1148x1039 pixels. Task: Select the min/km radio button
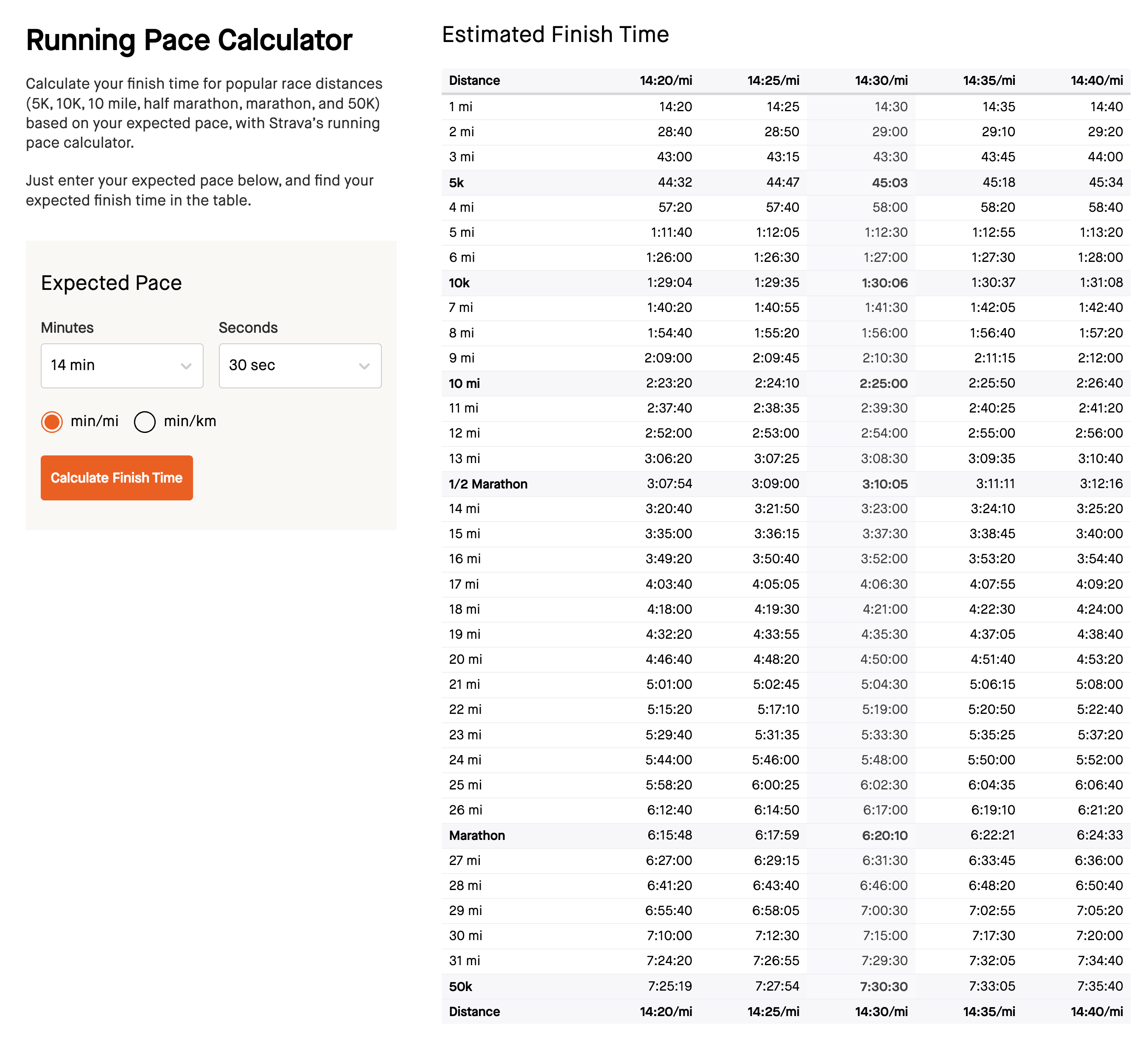(145, 421)
